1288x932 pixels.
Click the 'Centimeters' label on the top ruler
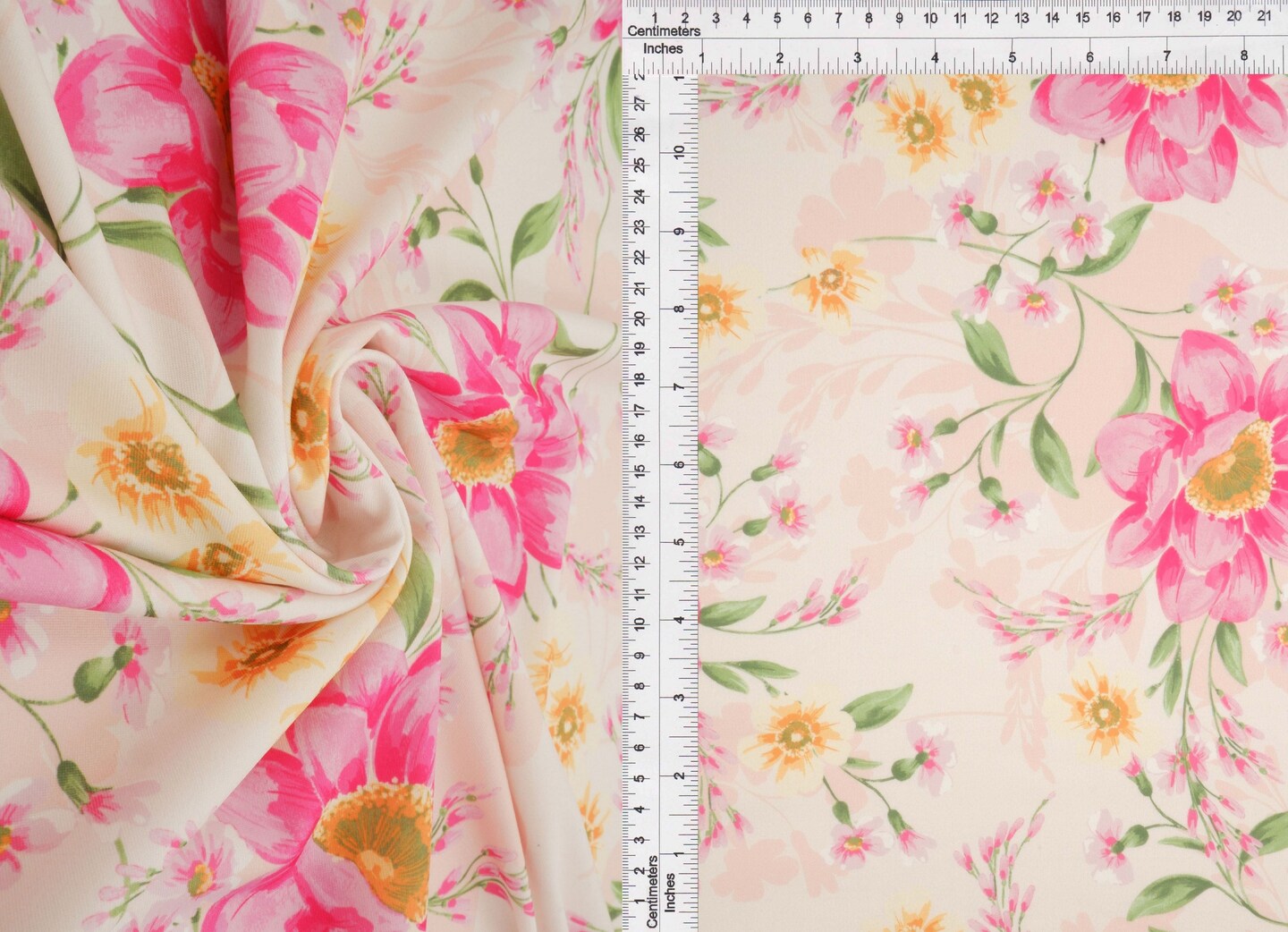point(664,31)
